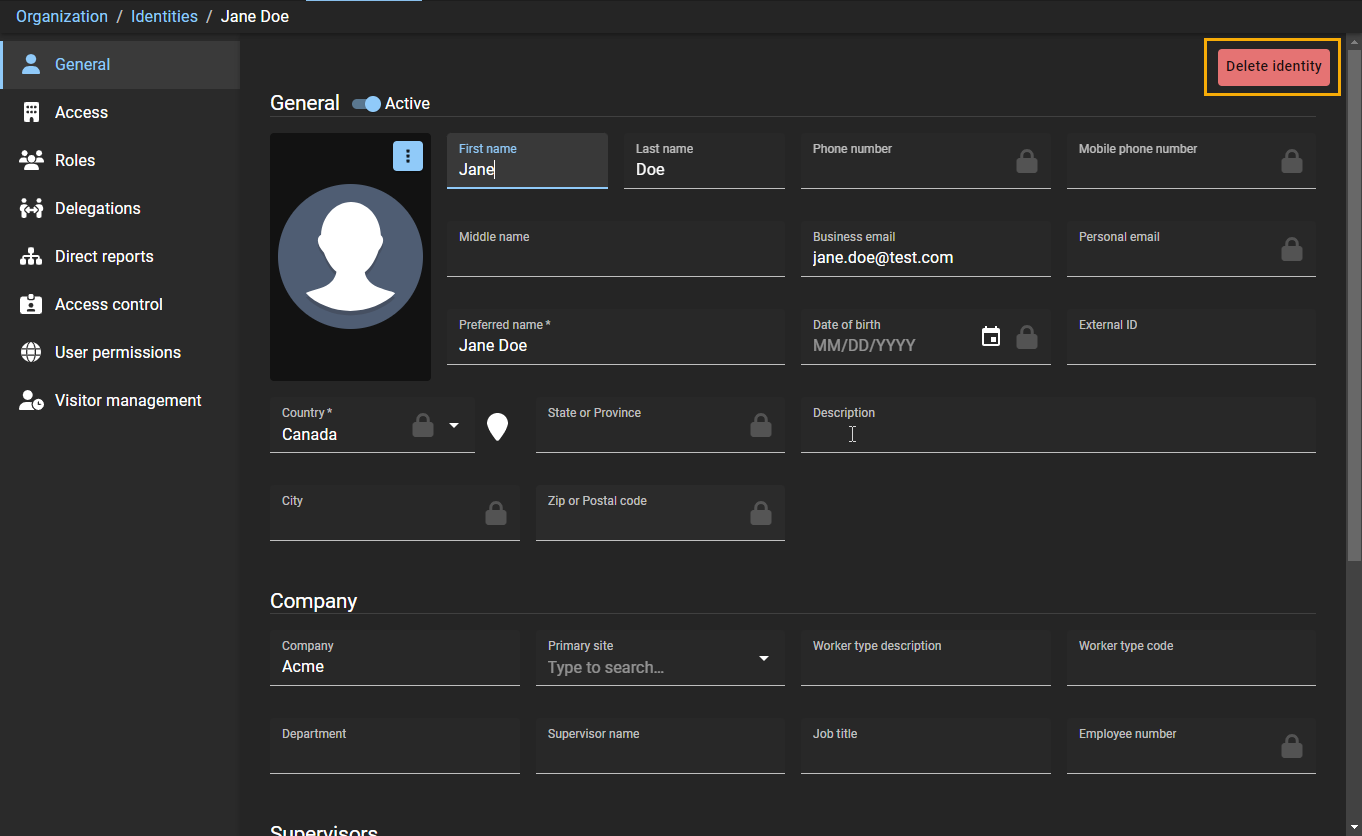This screenshot has width=1362, height=836.
Task: Focus the Department field
Action: point(395,746)
